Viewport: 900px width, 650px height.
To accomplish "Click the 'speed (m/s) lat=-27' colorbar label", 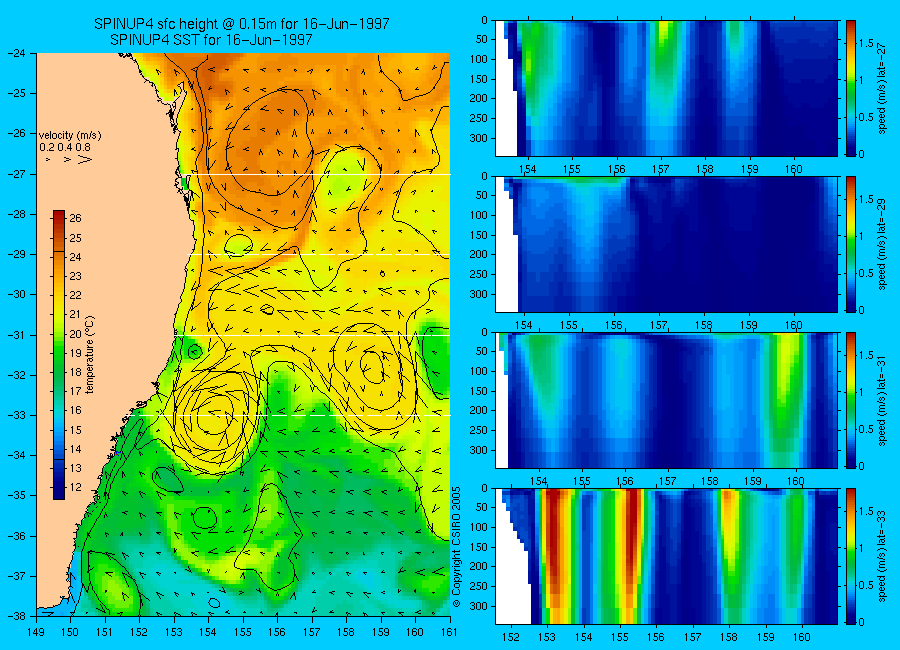I will click(x=882, y=87).
